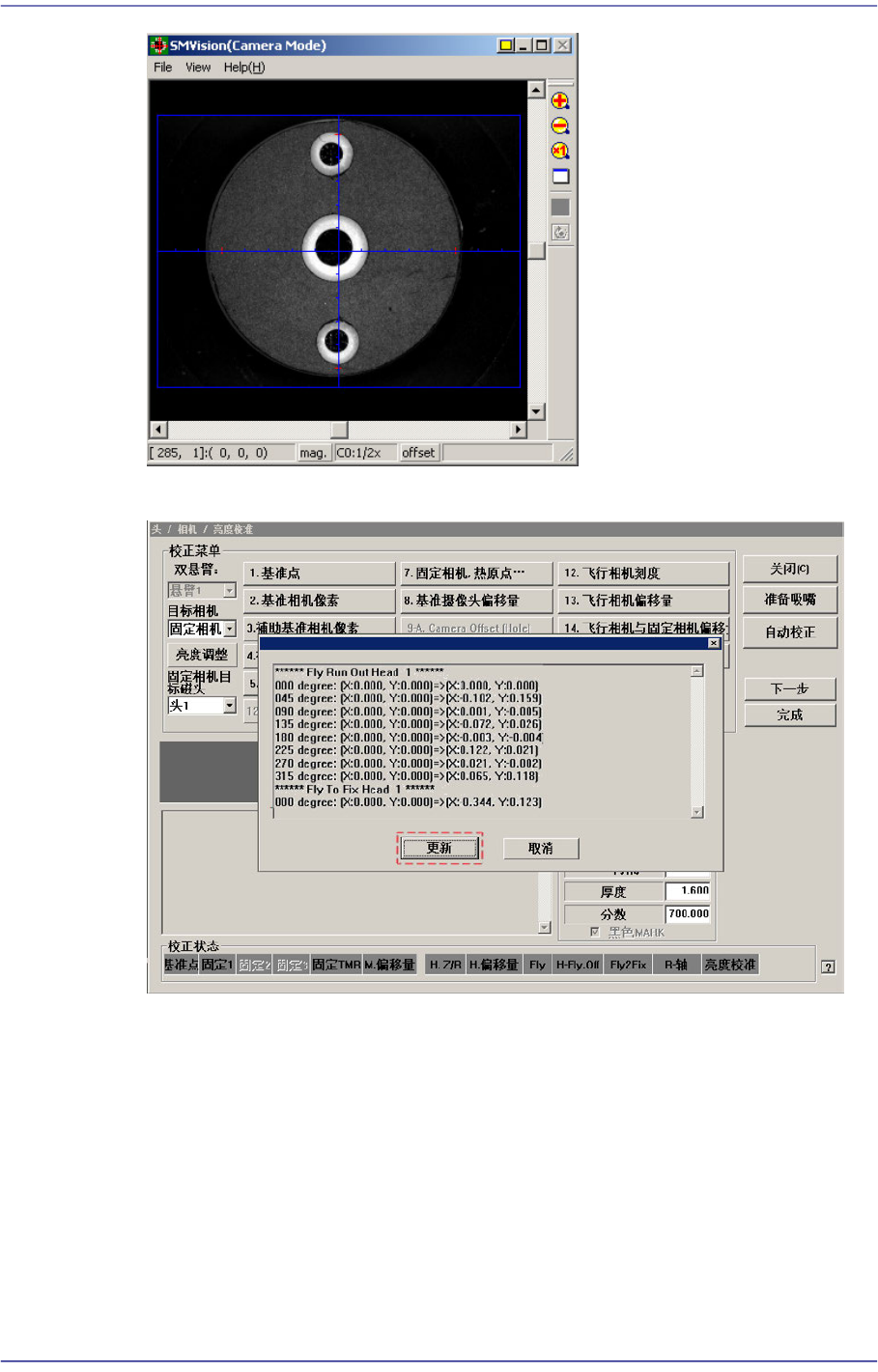Click the horizontal scrollbar thumb in SMVision
Viewport: 878px width, 1372px height.
339,430
